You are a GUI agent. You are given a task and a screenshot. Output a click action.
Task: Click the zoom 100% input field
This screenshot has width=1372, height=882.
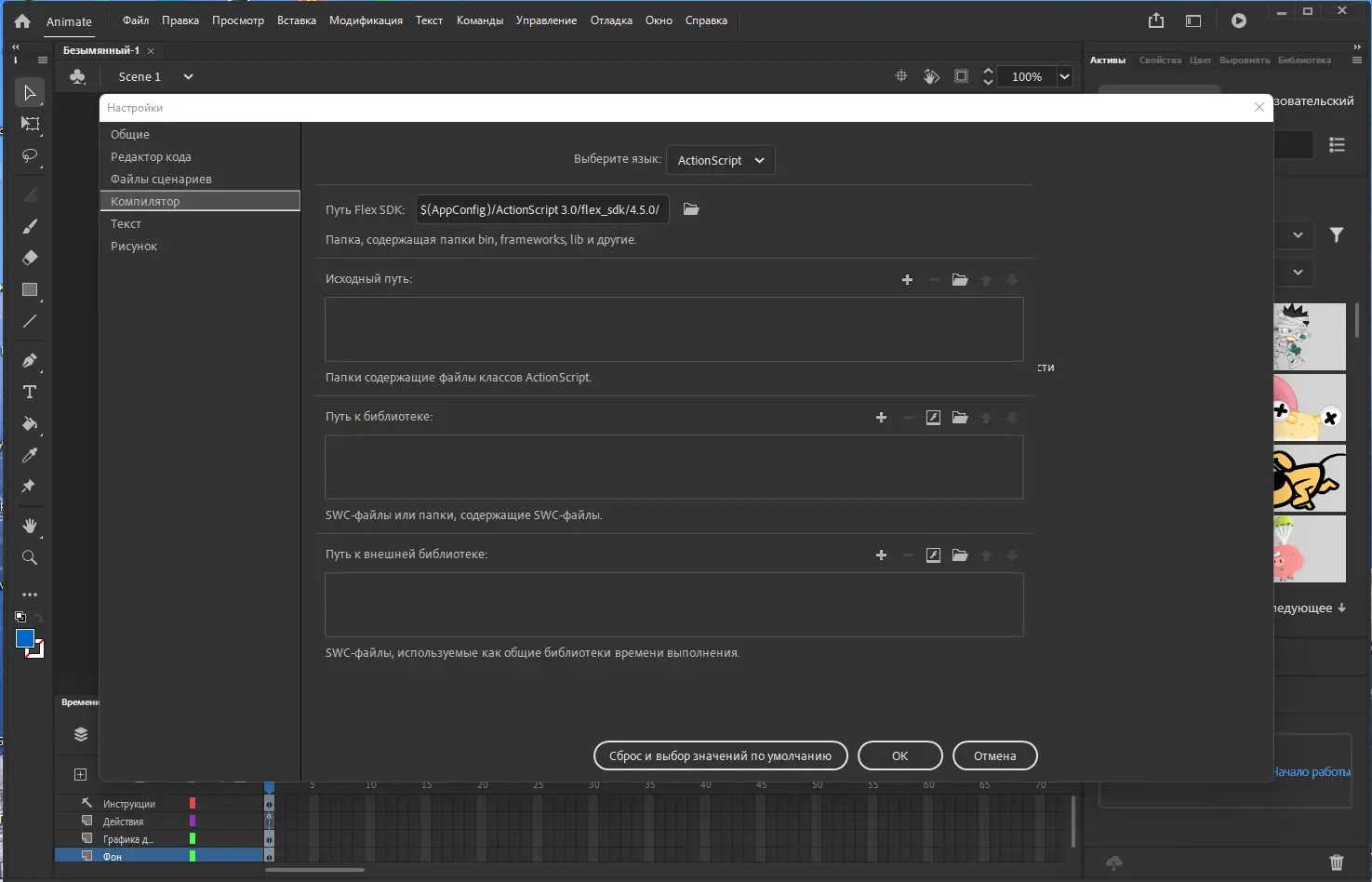click(x=1027, y=76)
